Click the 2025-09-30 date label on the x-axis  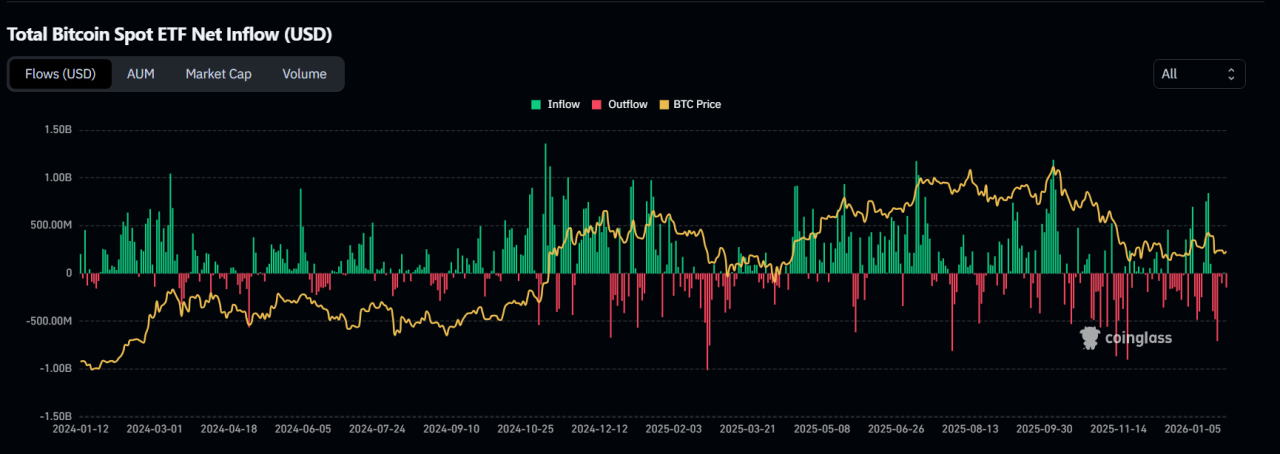coord(1044,428)
